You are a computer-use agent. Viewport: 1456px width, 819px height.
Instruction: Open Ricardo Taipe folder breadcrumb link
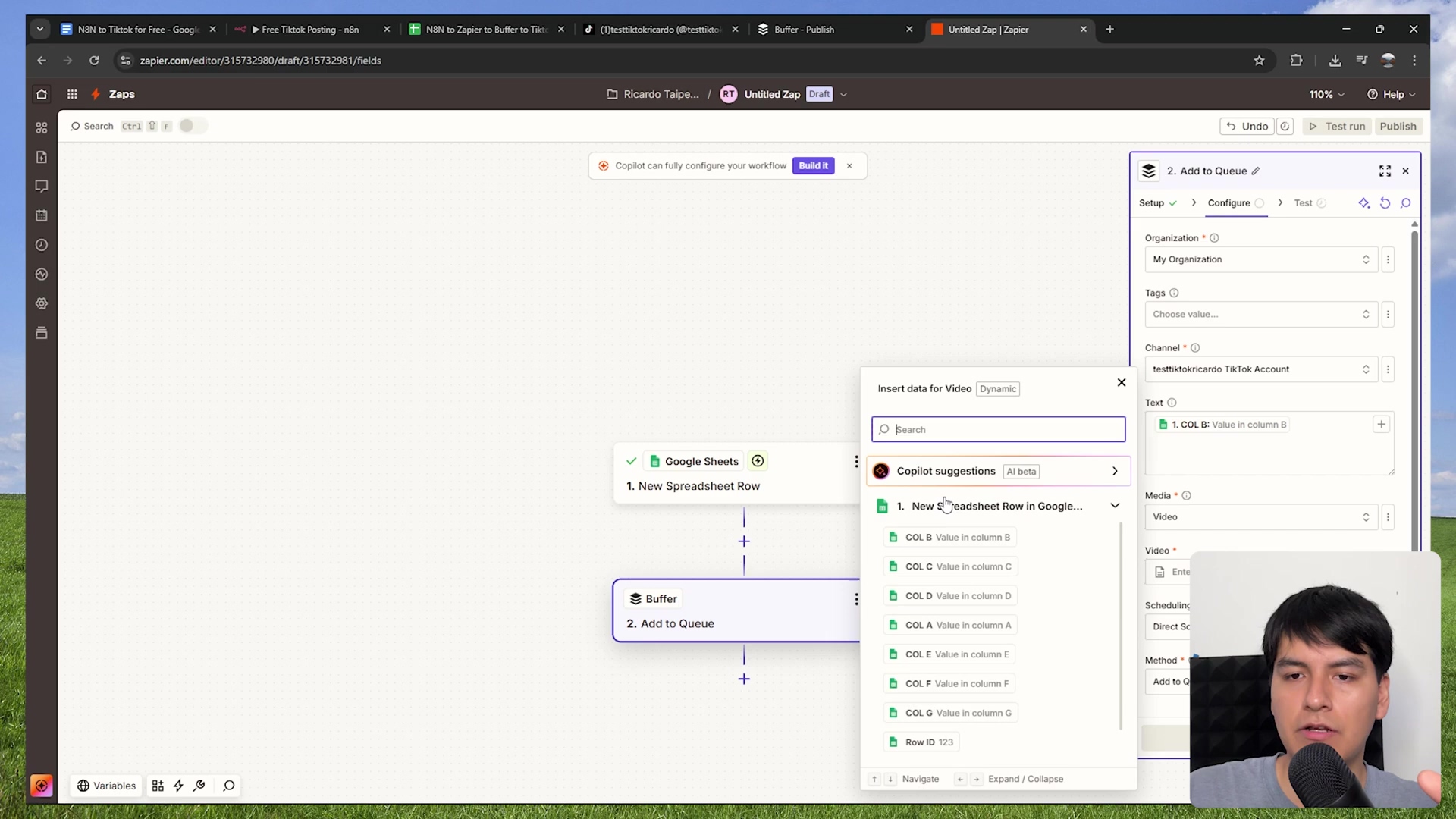pyautogui.click(x=653, y=94)
